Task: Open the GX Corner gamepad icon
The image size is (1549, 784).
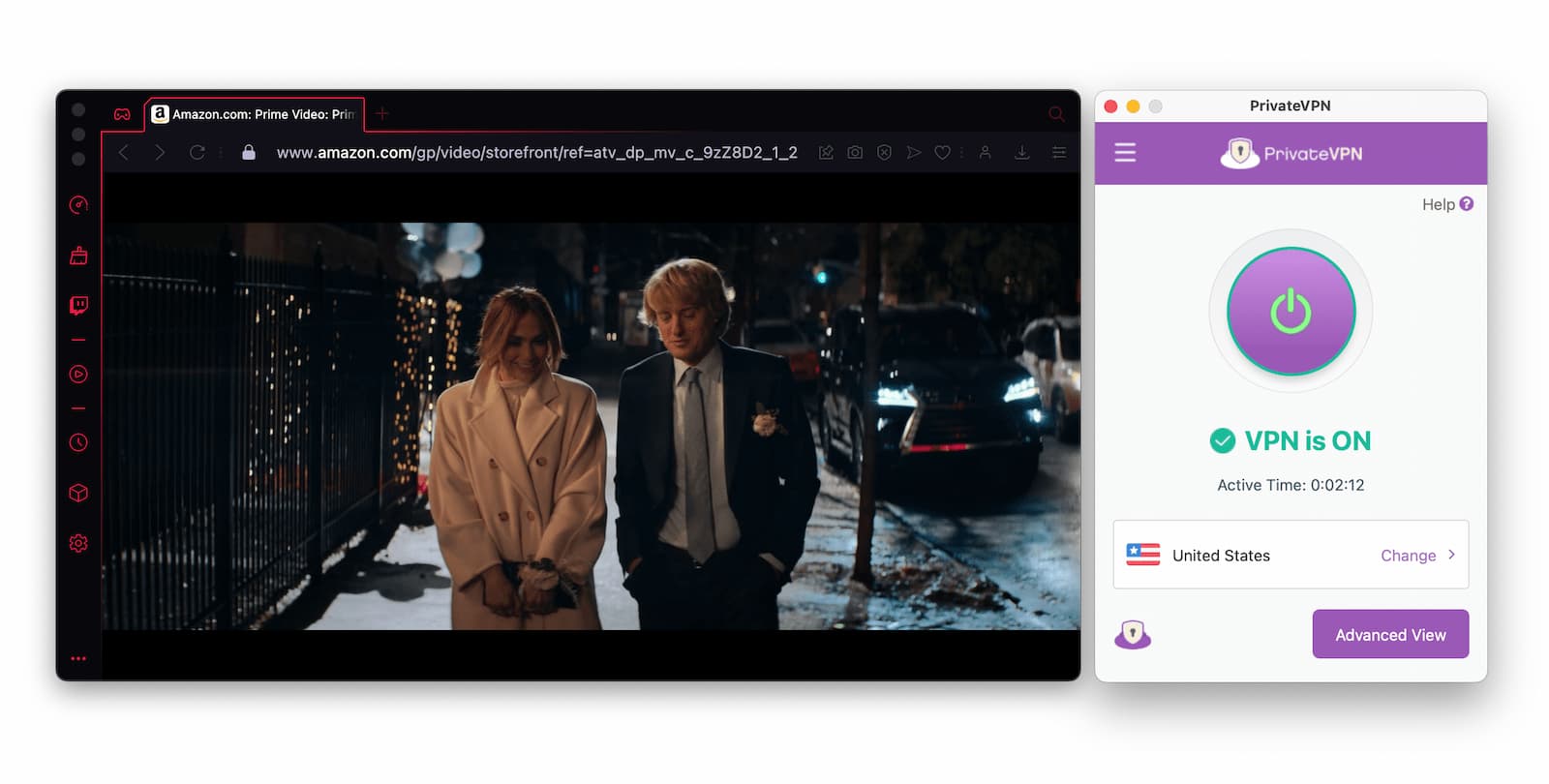Action: pyautogui.click(x=122, y=114)
